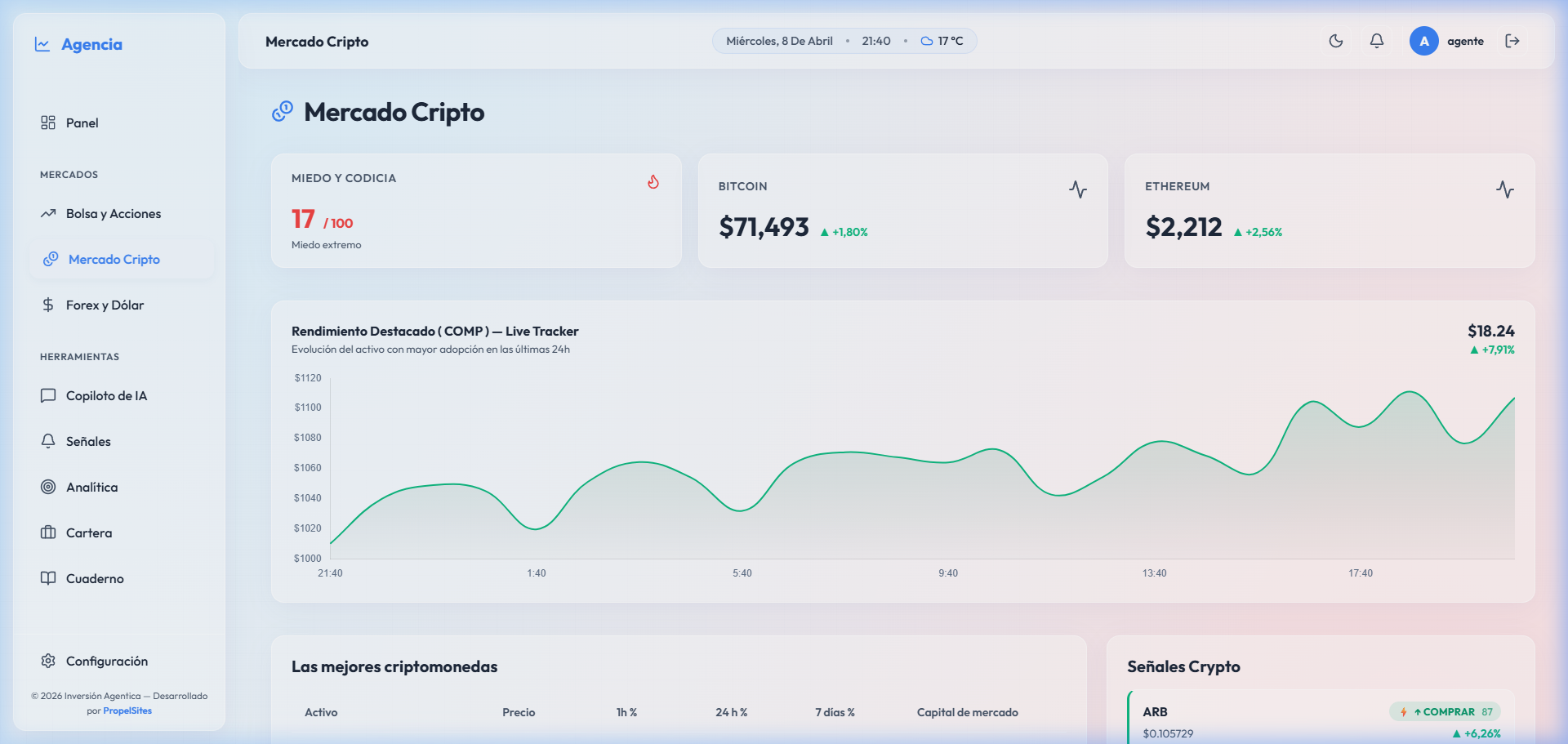Click the Capital de mercado column header
Image resolution: width=1568 pixels, height=744 pixels.
968,712
